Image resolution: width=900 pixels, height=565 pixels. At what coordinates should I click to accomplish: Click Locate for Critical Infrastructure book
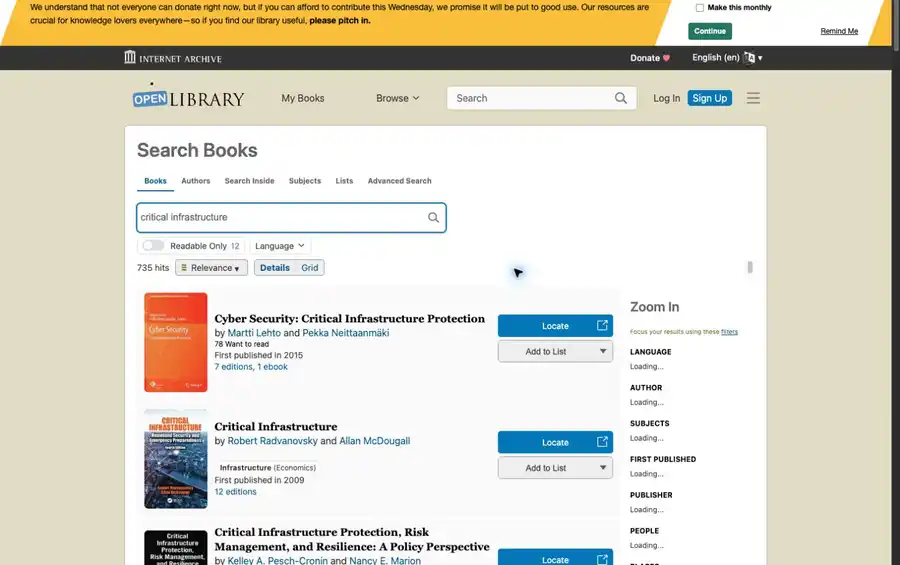tap(555, 442)
